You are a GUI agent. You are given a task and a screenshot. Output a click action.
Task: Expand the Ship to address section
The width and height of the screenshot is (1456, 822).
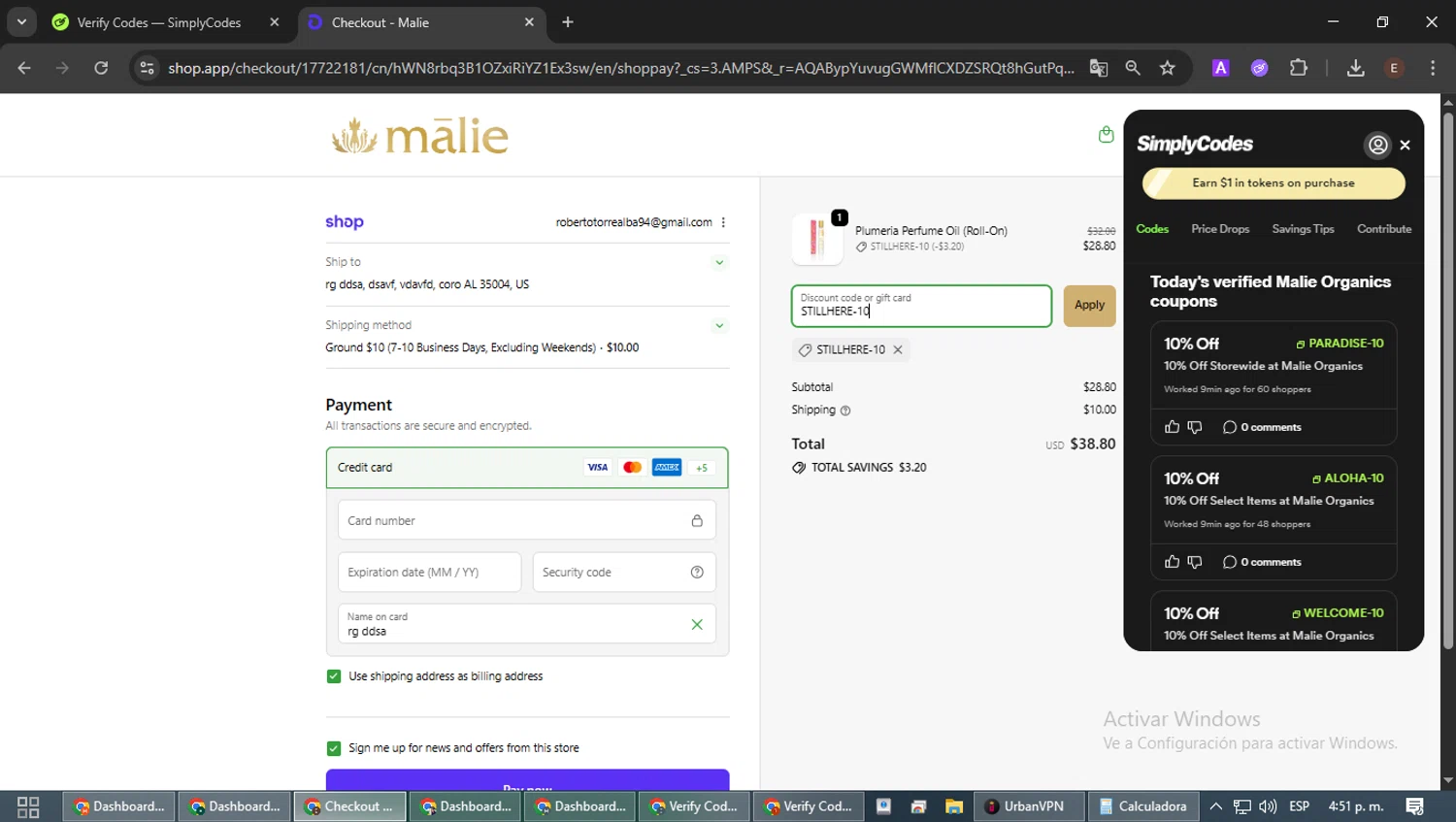click(x=719, y=262)
